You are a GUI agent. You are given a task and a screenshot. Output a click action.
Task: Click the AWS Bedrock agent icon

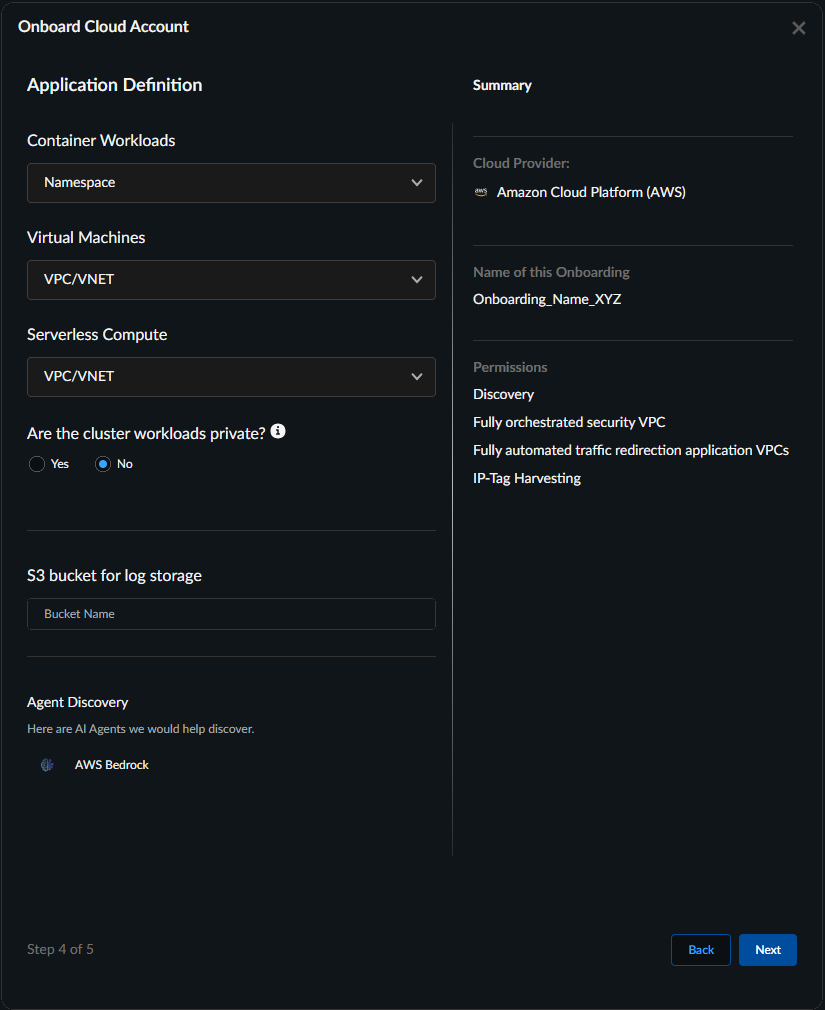47,765
